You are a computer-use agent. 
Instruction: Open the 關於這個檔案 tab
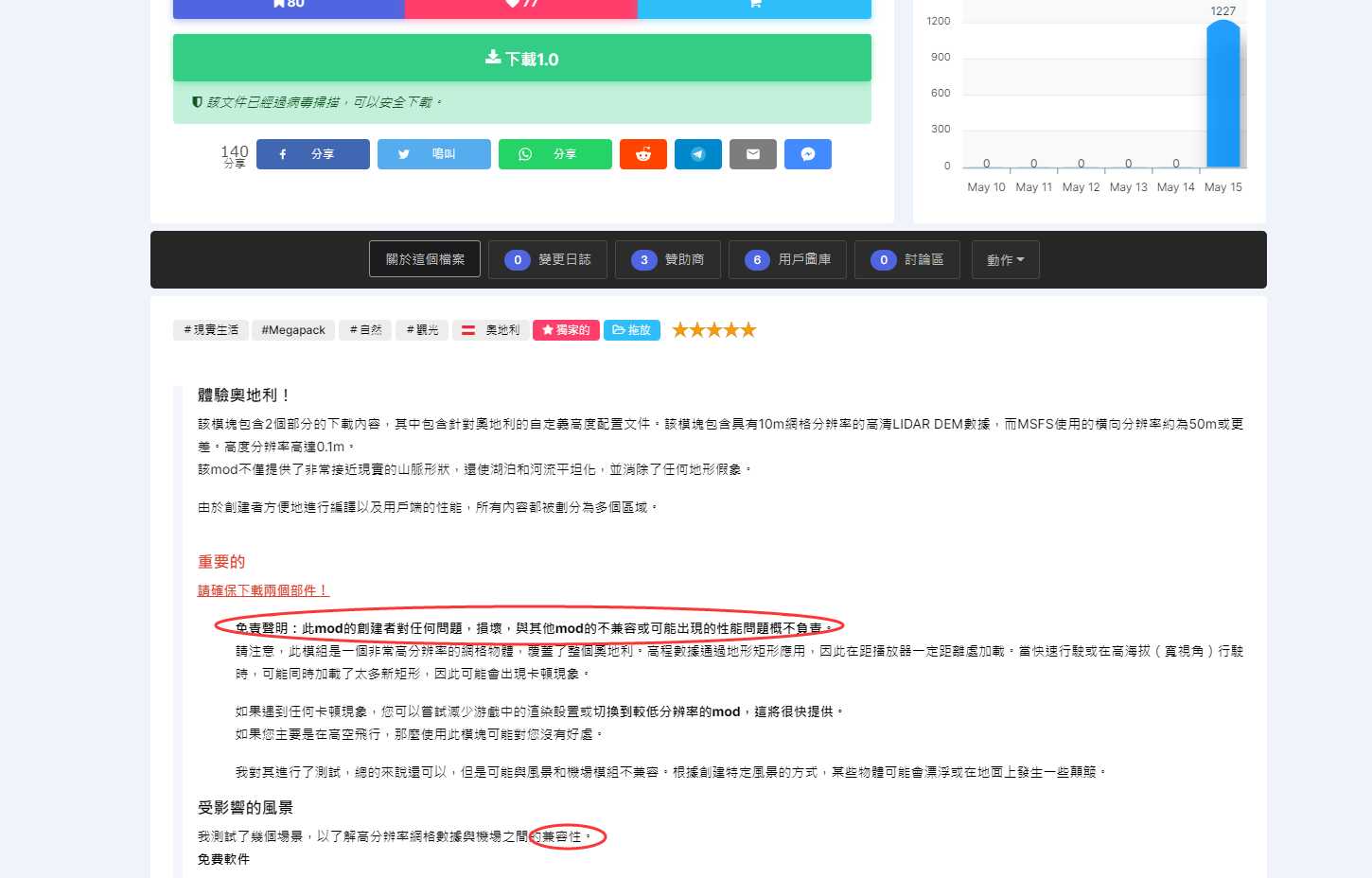point(425,259)
